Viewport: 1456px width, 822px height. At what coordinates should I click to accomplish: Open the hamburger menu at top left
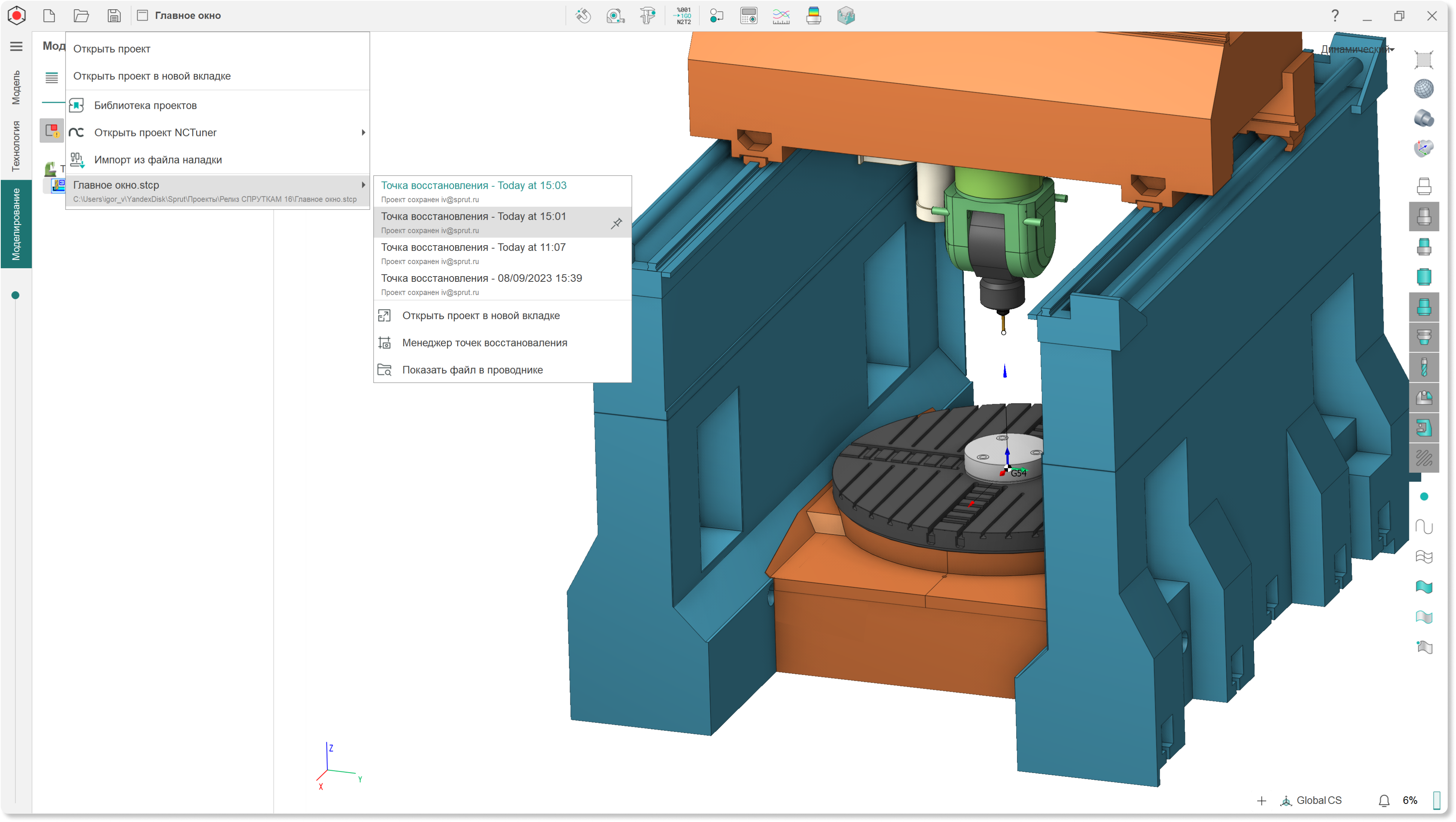(x=17, y=46)
